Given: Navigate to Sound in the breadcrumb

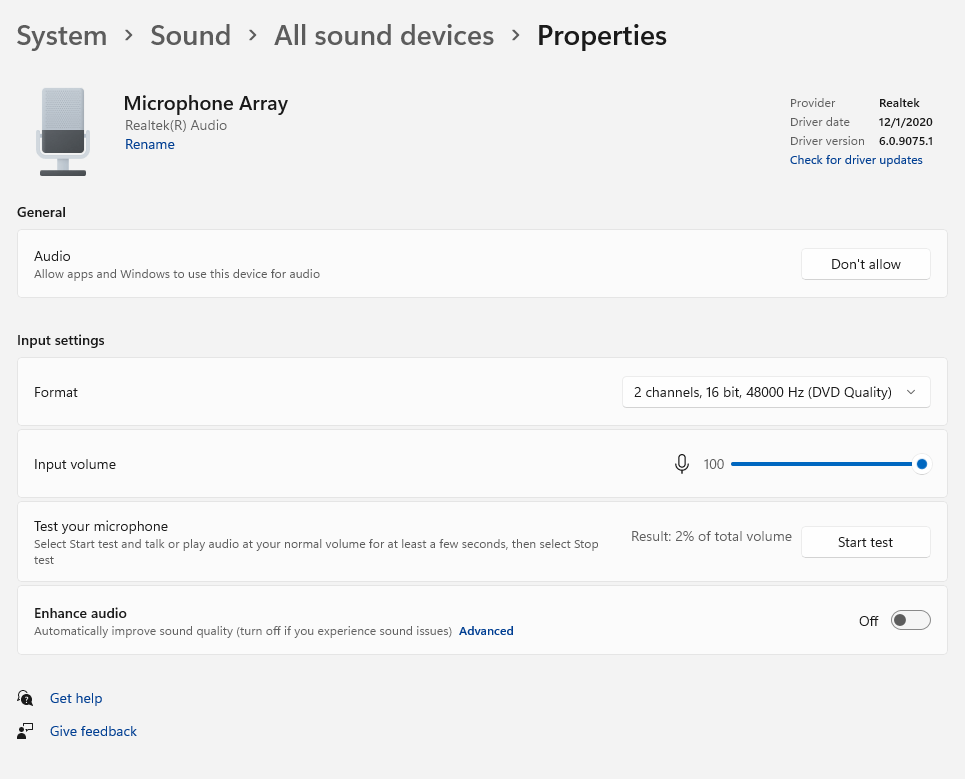Looking at the screenshot, I should pos(190,36).
